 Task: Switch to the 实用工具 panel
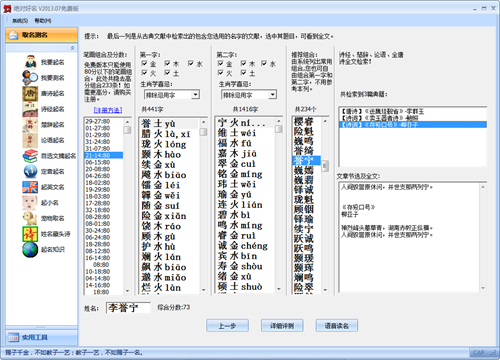(42, 338)
